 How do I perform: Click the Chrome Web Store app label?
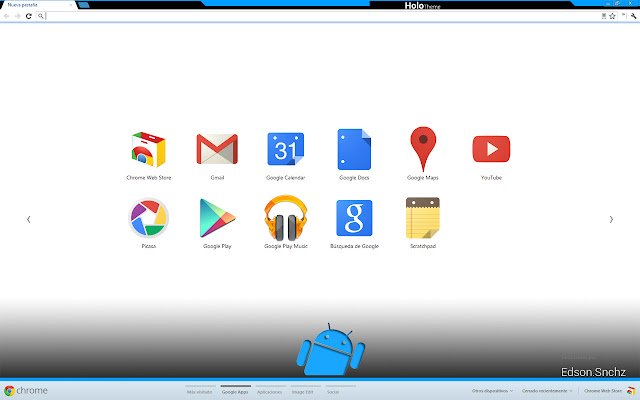[149, 178]
